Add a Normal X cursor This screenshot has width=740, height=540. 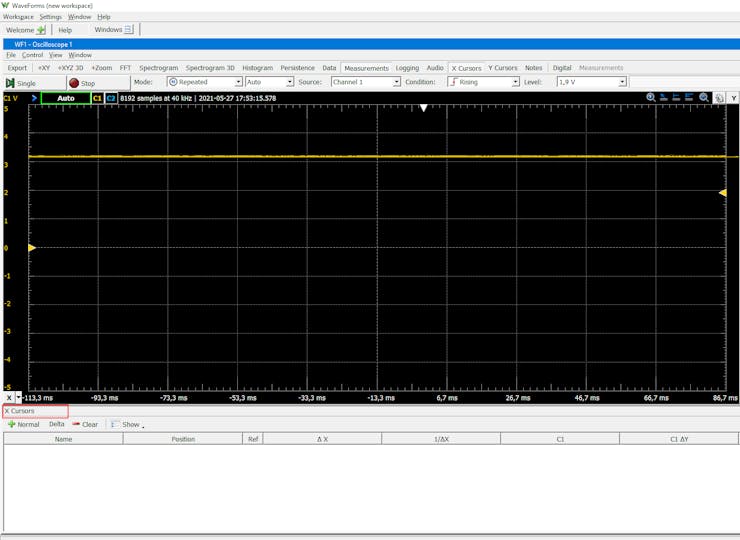point(23,424)
